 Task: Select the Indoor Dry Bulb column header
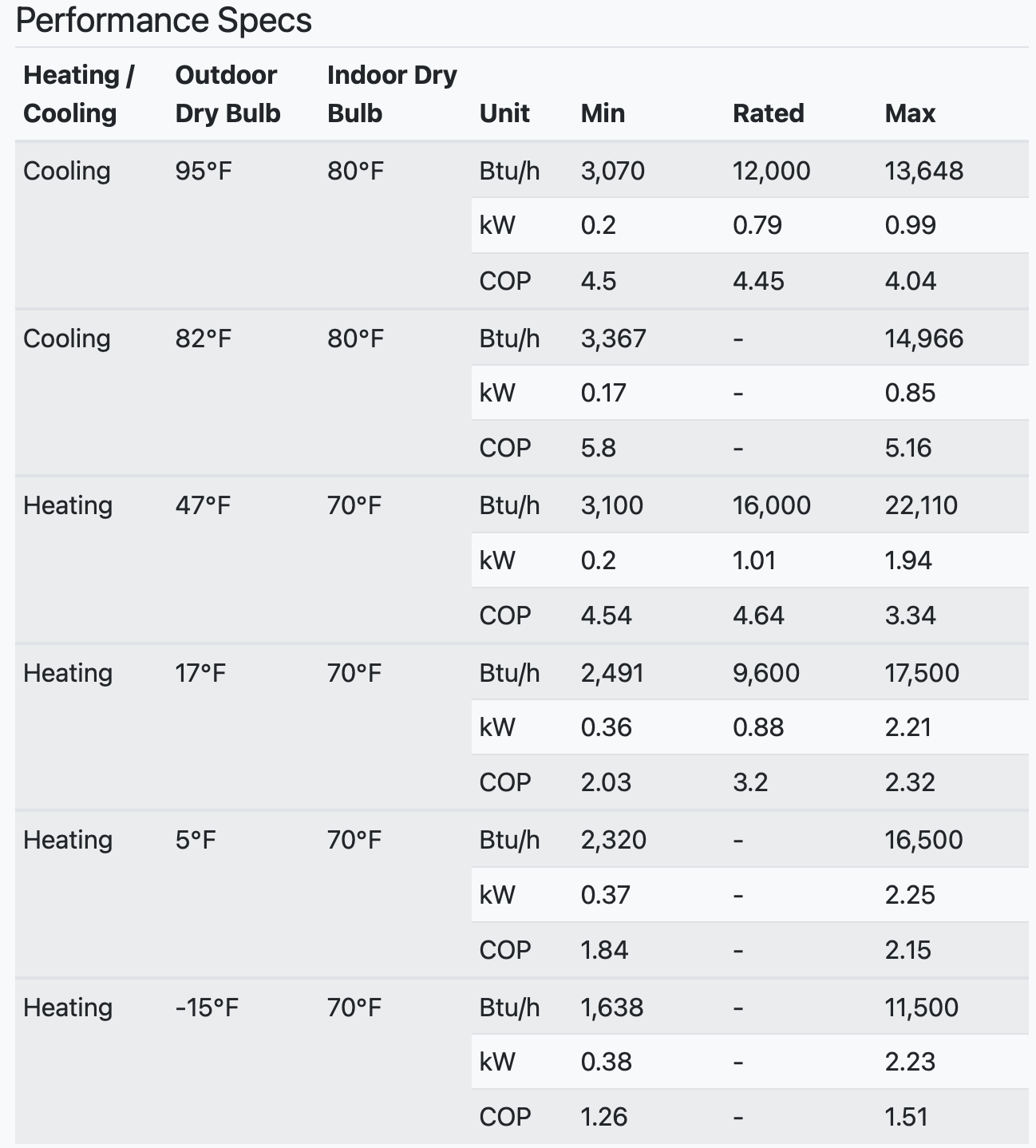392,94
